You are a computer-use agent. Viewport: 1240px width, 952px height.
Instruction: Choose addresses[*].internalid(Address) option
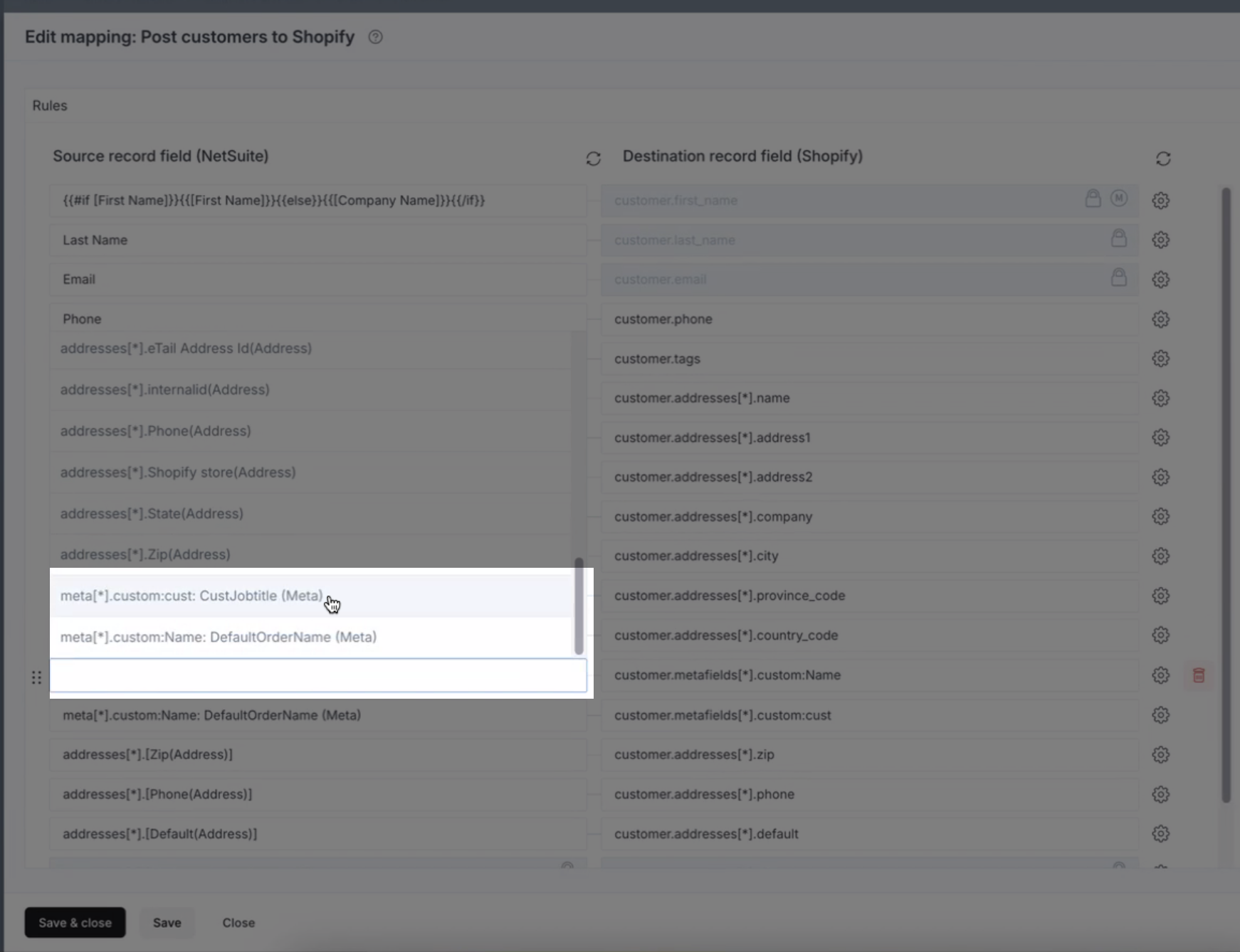click(312, 390)
